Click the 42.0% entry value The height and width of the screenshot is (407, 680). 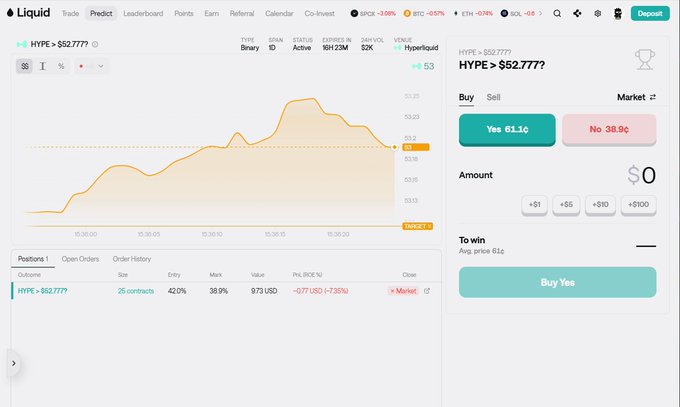point(177,291)
